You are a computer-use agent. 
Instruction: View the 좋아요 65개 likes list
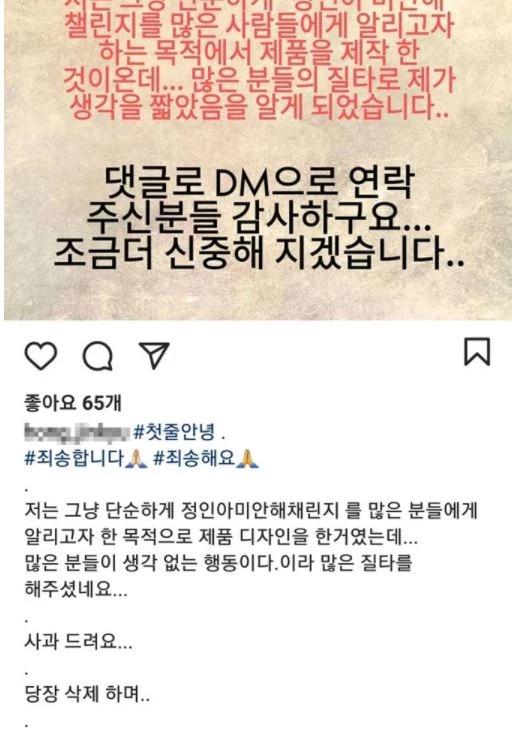(73, 403)
